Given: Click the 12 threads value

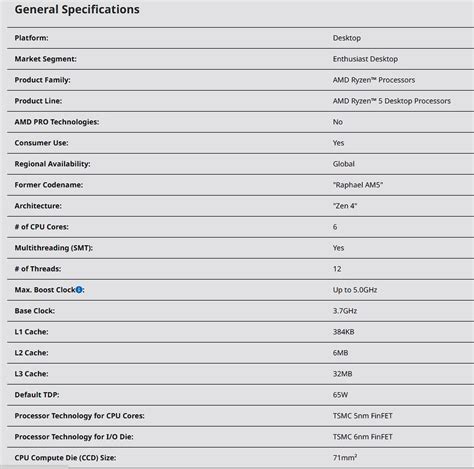Looking at the screenshot, I should click(x=337, y=269).
